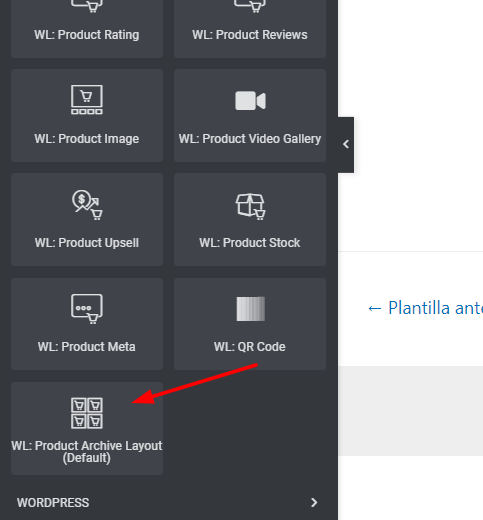Select the Product Archive Layout grid icon
Screen dimensions: 483x520
[87, 413]
